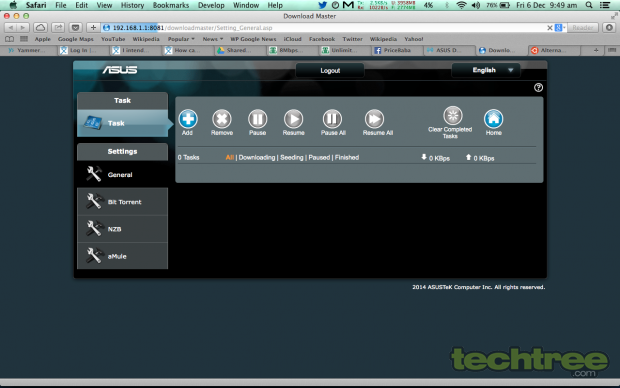Click the Safari back arrow
Viewport: 620px width, 388px height.
pyautogui.click(x=11, y=28)
